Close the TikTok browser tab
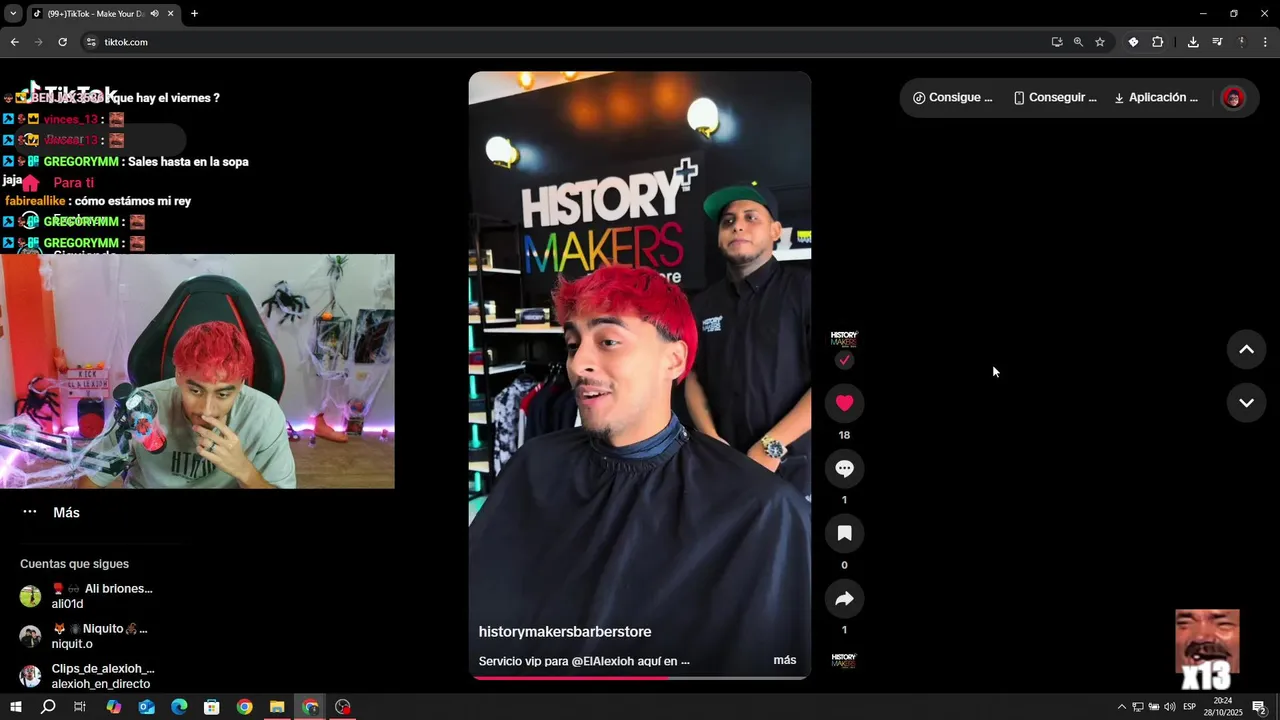1280x720 pixels. click(170, 14)
